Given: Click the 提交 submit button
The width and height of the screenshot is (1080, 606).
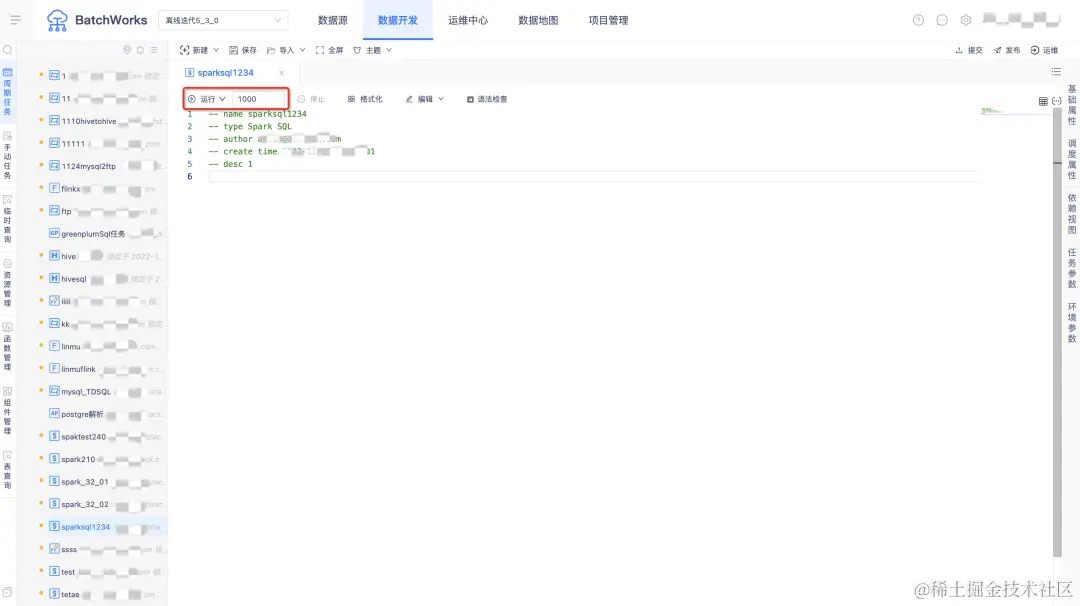Looking at the screenshot, I should tap(969, 50).
